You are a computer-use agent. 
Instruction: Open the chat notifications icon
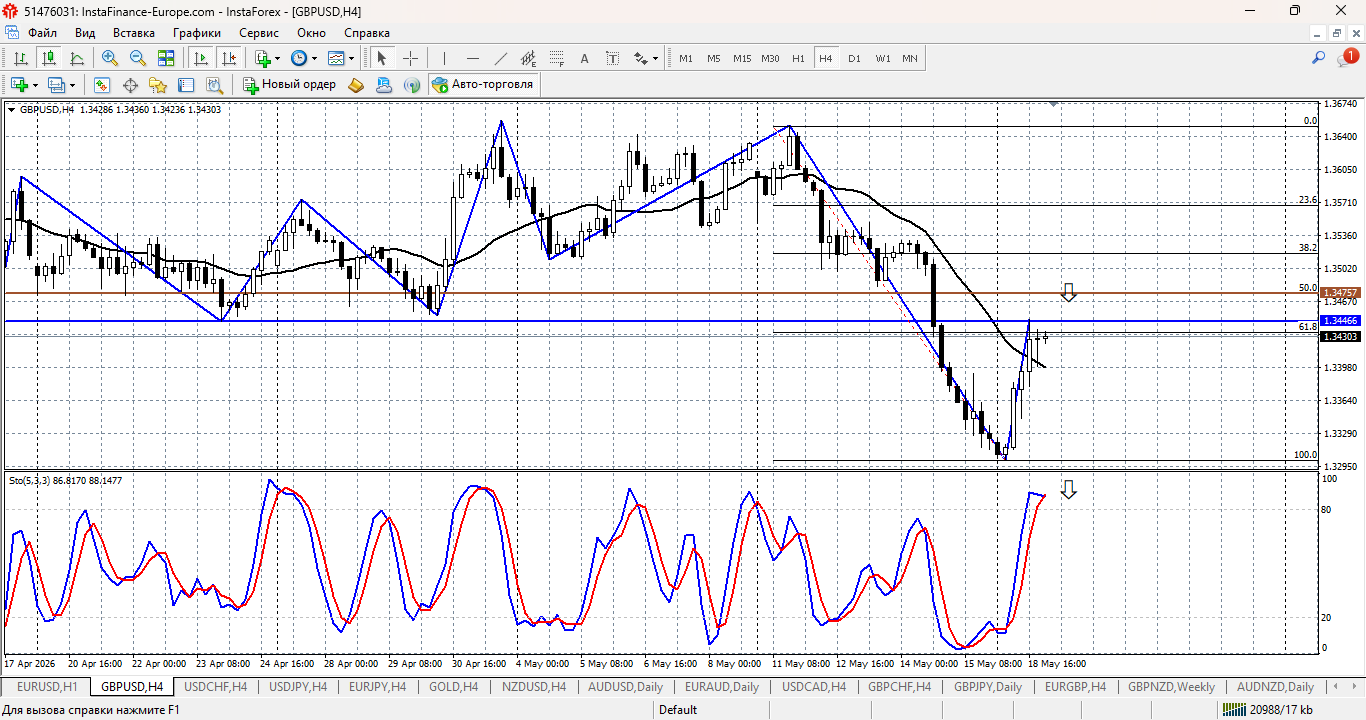(1348, 58)
